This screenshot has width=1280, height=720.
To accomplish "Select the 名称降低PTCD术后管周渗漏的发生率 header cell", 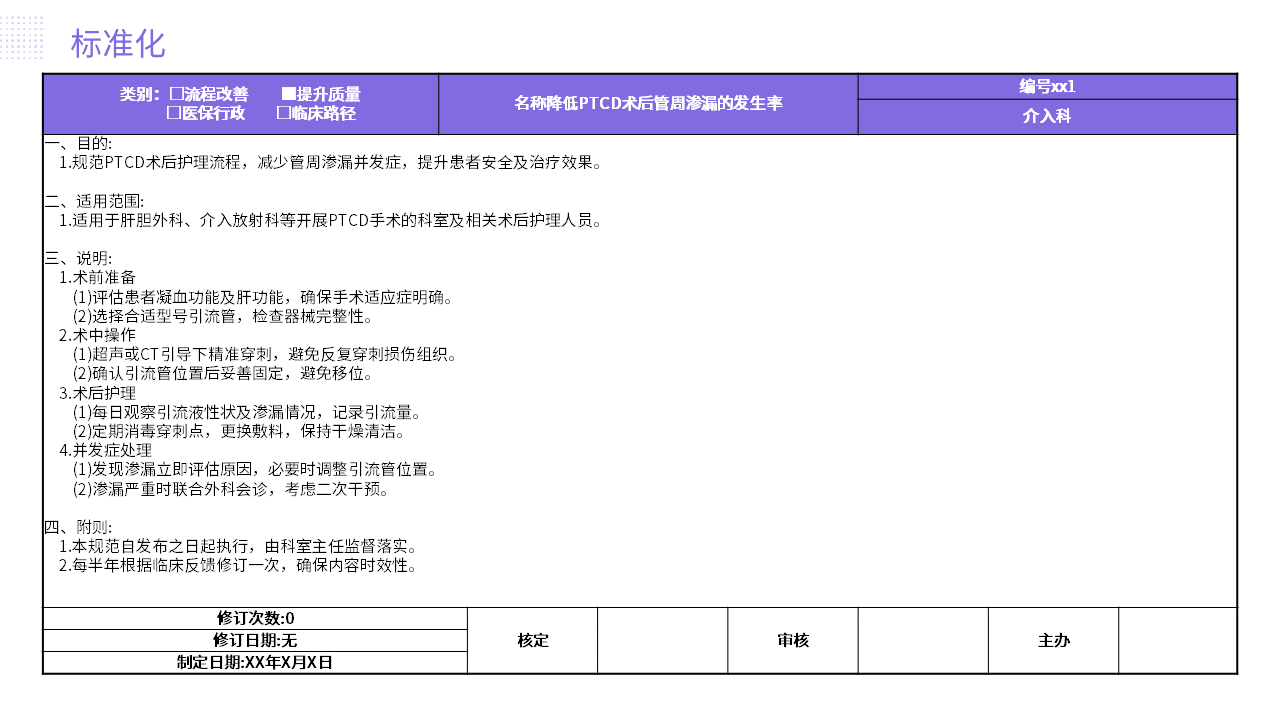I will tap(648, 103).
